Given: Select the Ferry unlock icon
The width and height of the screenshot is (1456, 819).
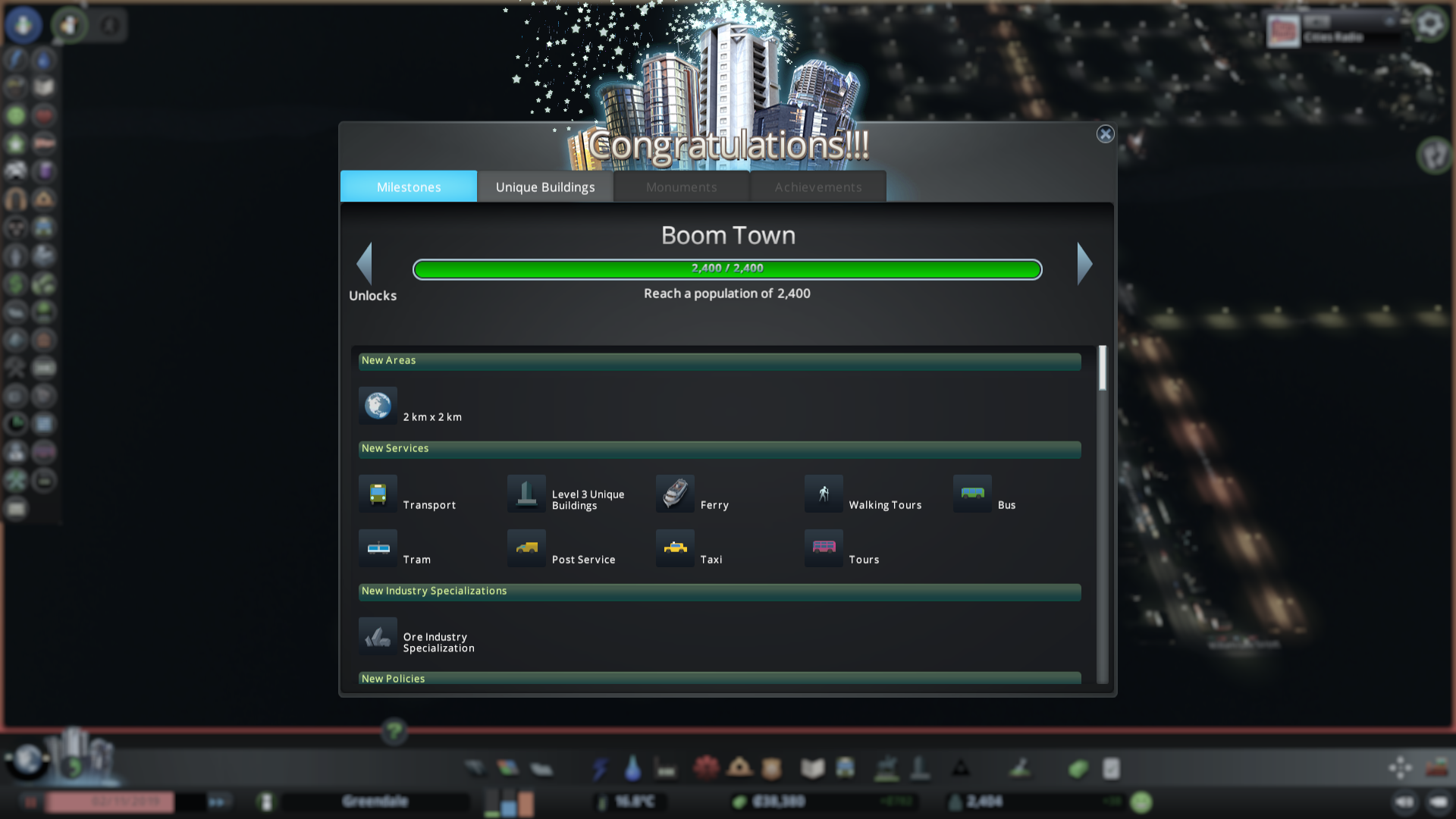Looking at the screenshot, I should 675,494.
